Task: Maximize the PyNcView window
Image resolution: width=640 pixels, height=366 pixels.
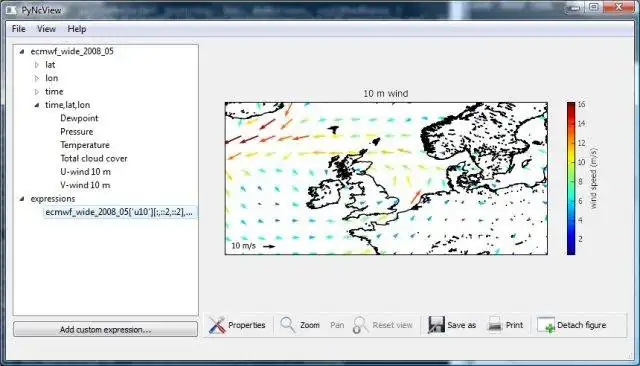Action: tap(594, 7)
